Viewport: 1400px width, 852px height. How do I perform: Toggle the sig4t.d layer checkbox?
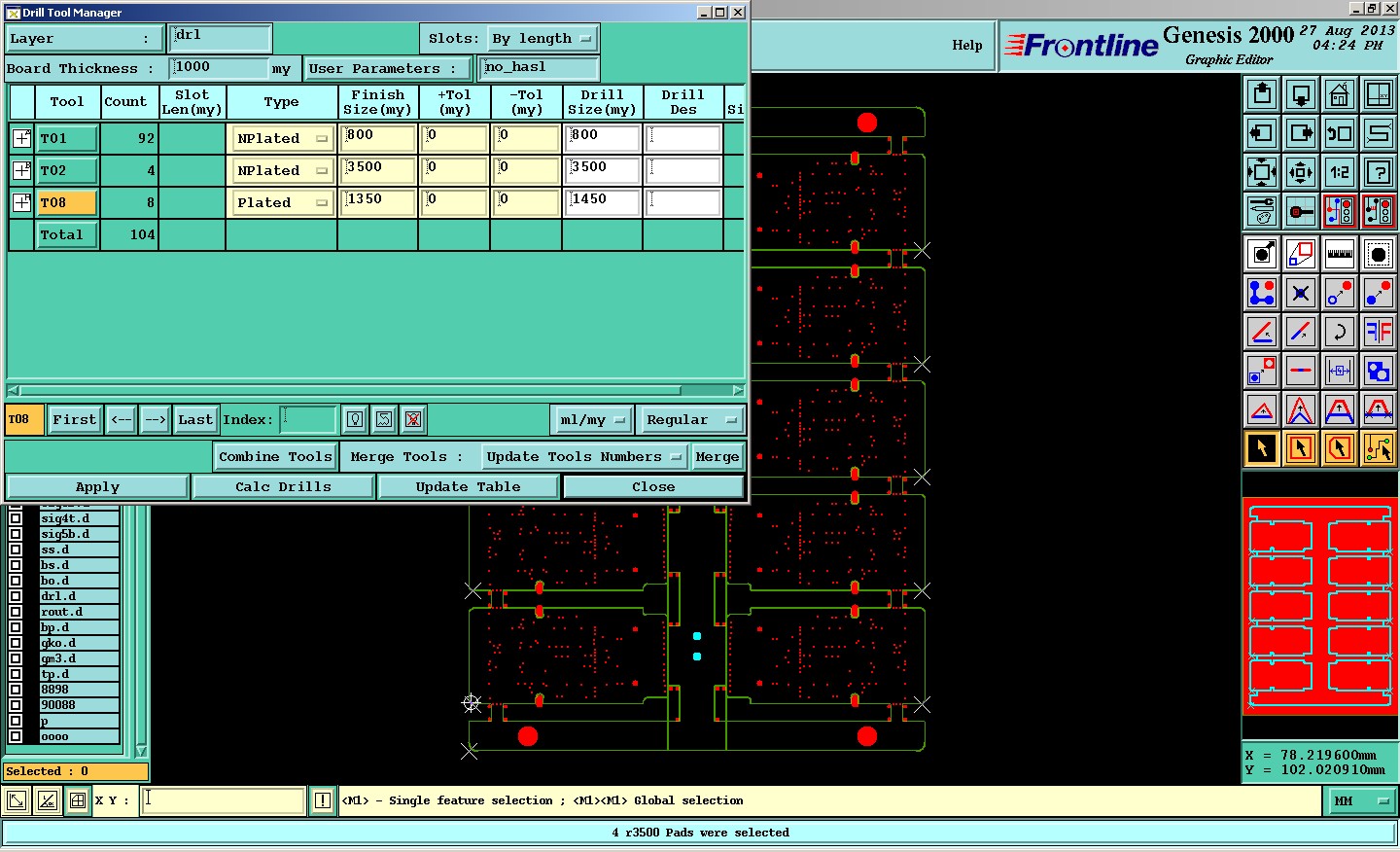16,518
